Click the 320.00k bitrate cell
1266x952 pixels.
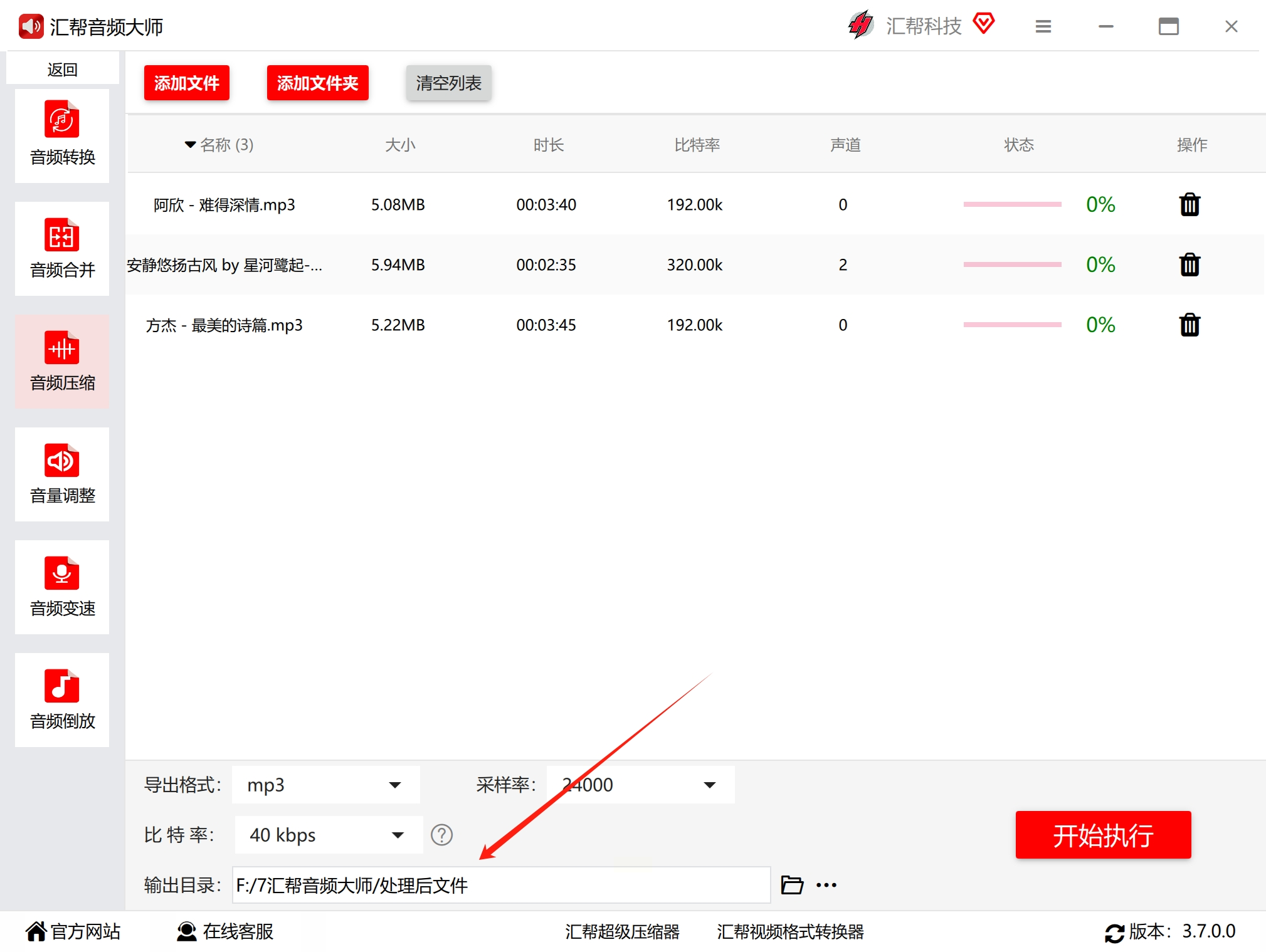click(695, 264)
